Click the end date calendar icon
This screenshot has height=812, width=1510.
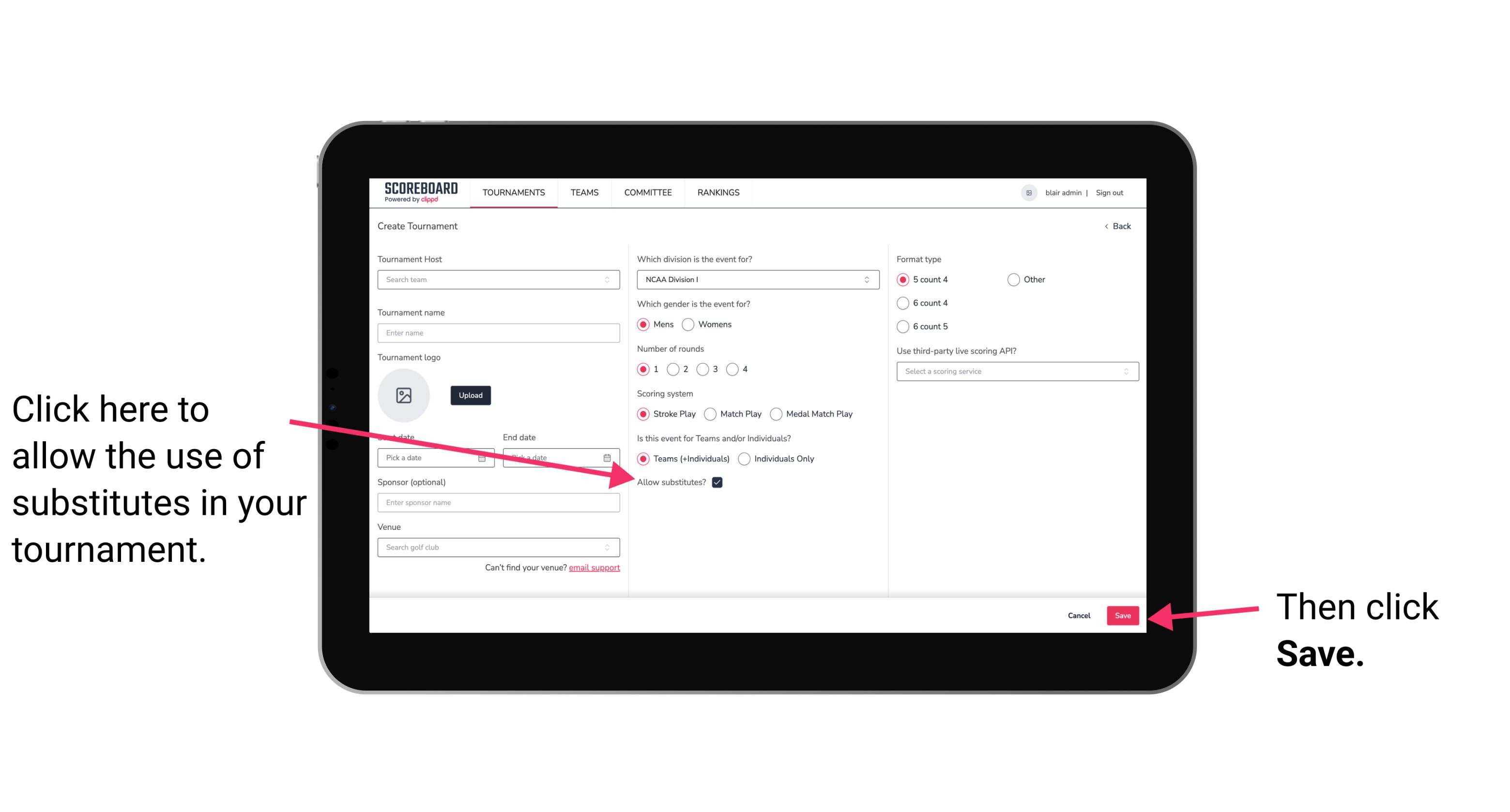609,458
